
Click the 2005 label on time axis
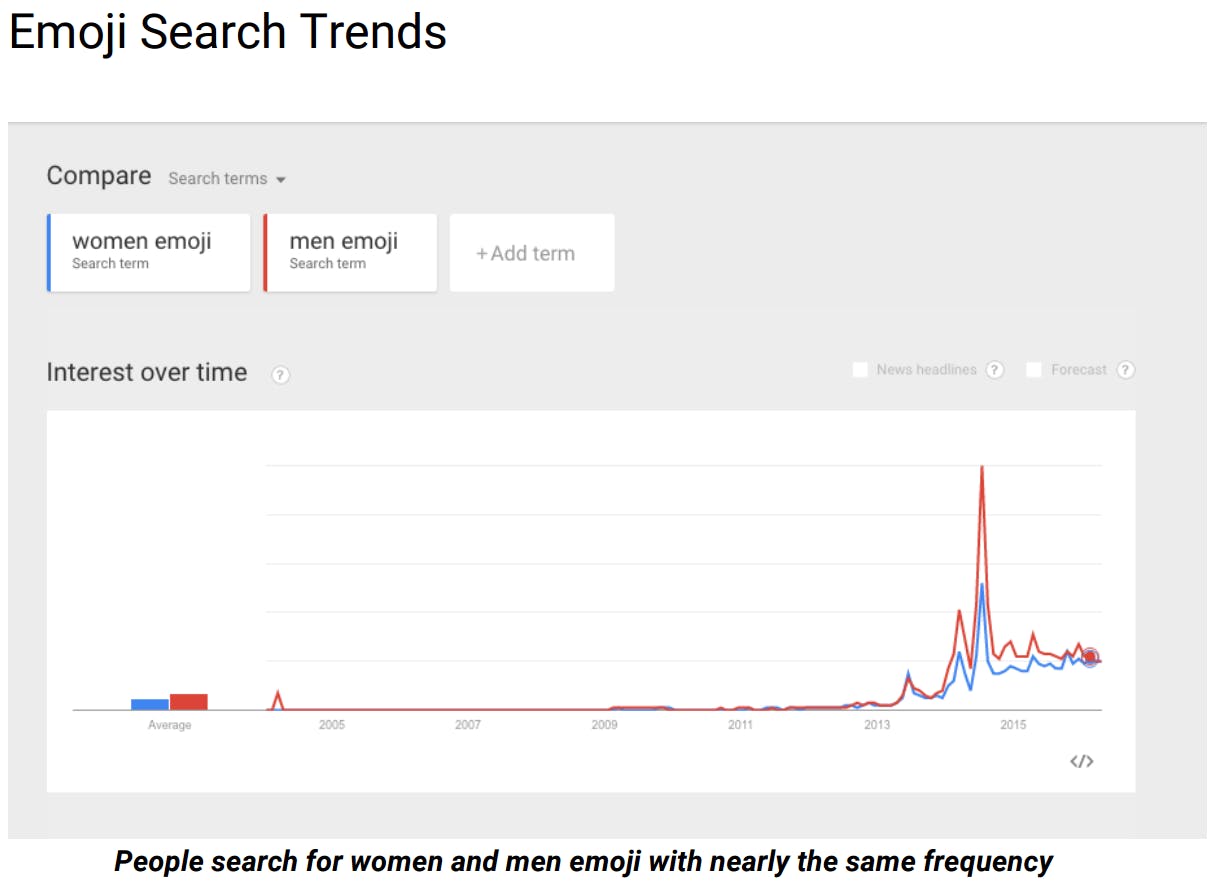pyautogui.click(x=331, y=725)
